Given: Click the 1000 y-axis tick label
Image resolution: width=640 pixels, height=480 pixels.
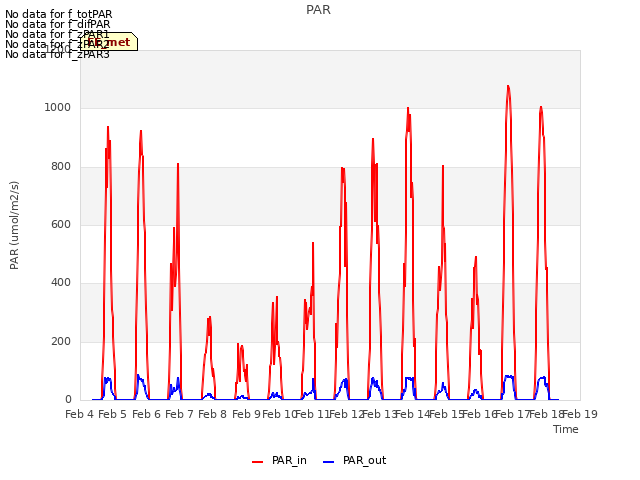Looking at the screenshot, I should [x=58, y=108].
